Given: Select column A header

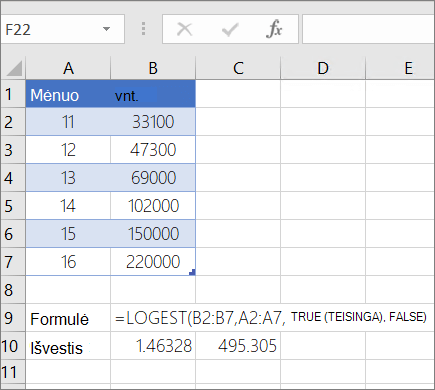Looking at the screenshot, I should click(x=68, y=68).
